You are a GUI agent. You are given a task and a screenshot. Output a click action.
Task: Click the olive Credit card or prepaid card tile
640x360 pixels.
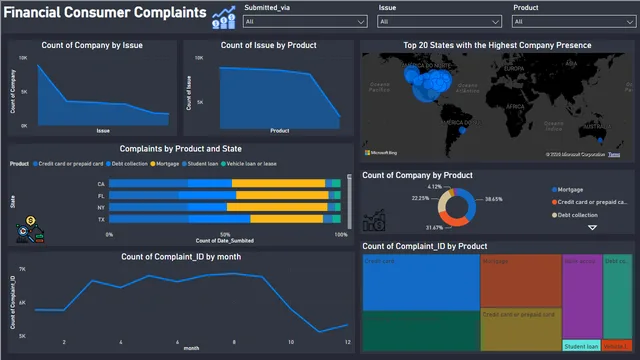pyautogui.click(x=521, y=330)
